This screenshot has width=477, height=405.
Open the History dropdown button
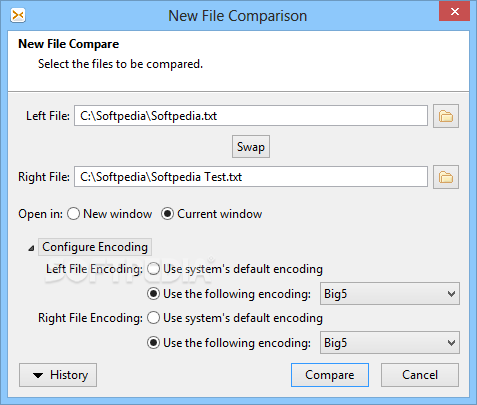coord(58,375)
